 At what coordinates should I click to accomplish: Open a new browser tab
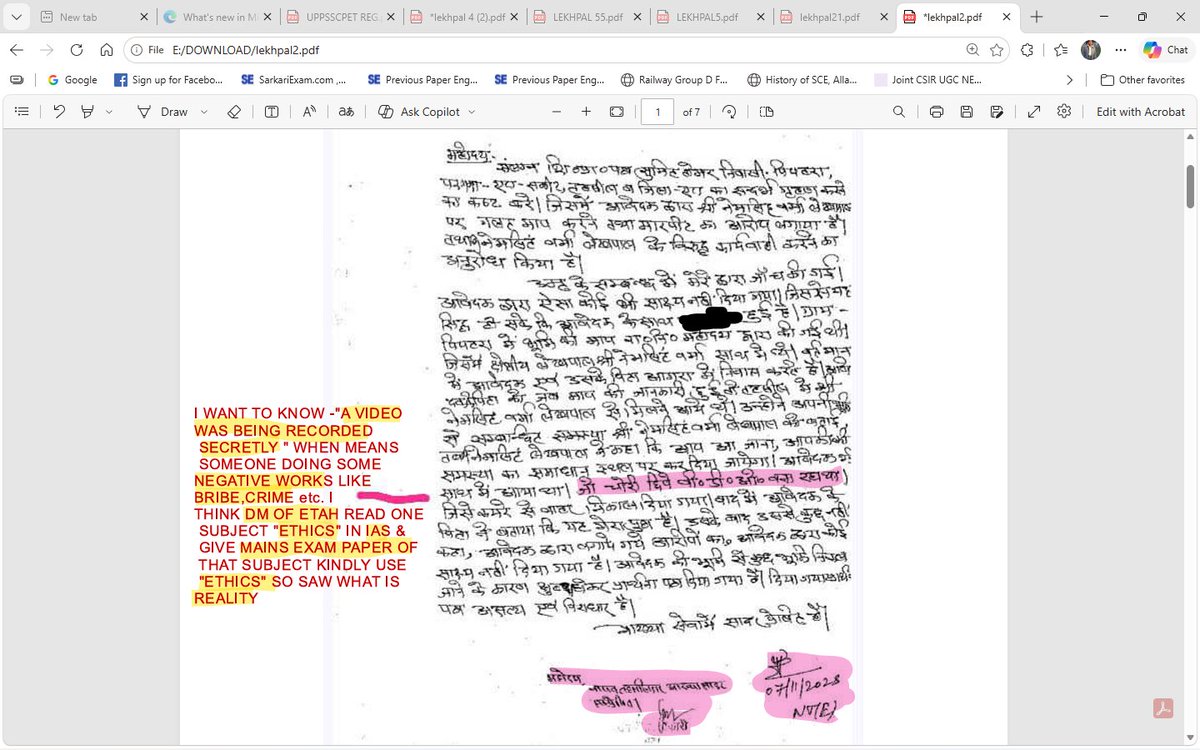click(1036, 17)
